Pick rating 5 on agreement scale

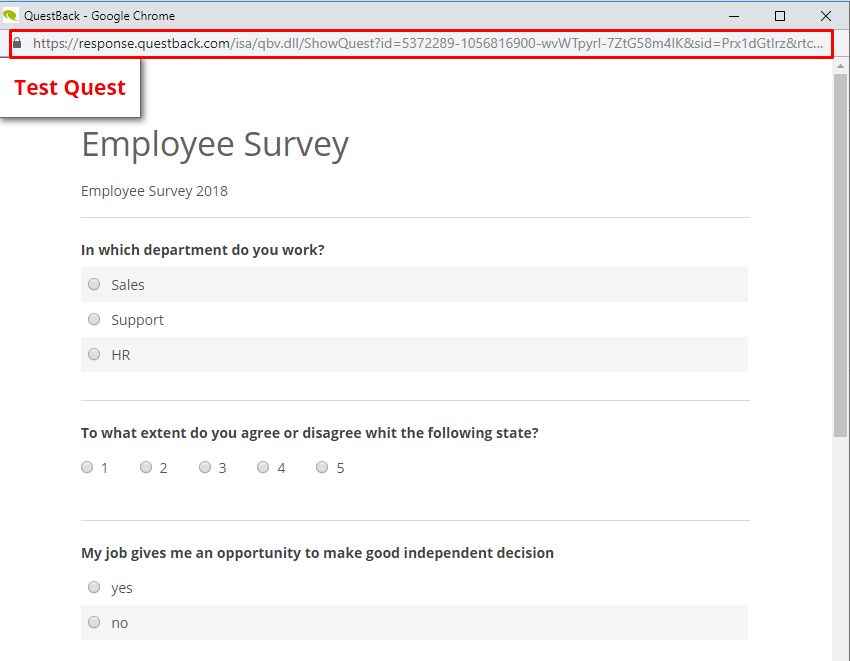322,467
